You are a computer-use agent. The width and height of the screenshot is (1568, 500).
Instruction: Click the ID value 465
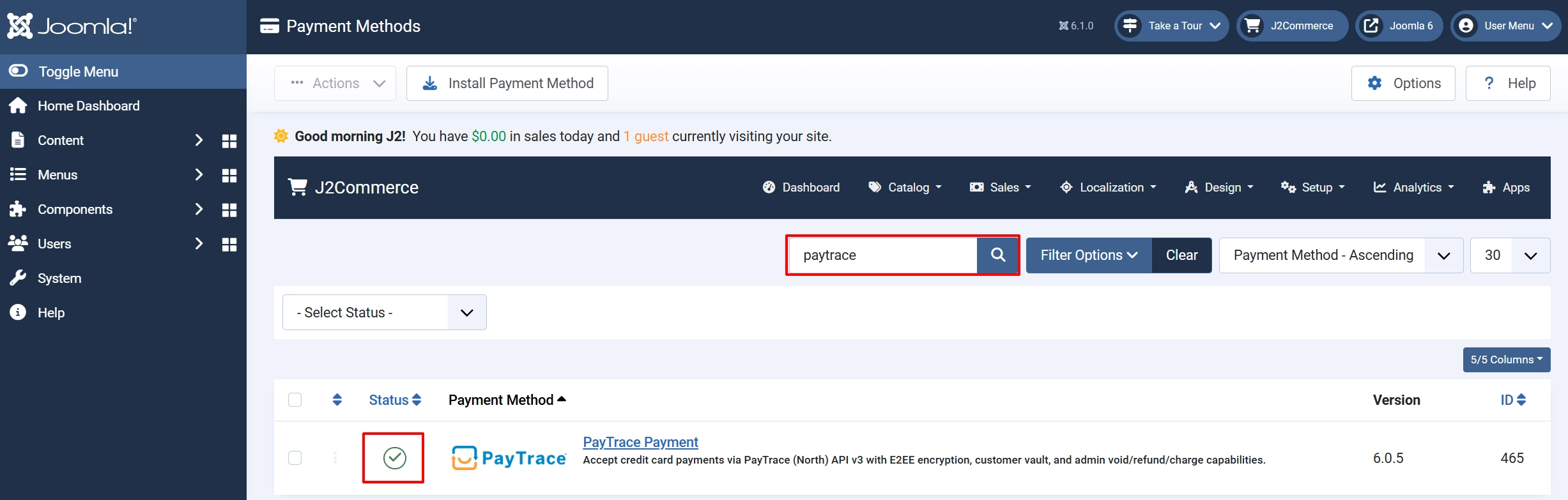coord(1512,458)
